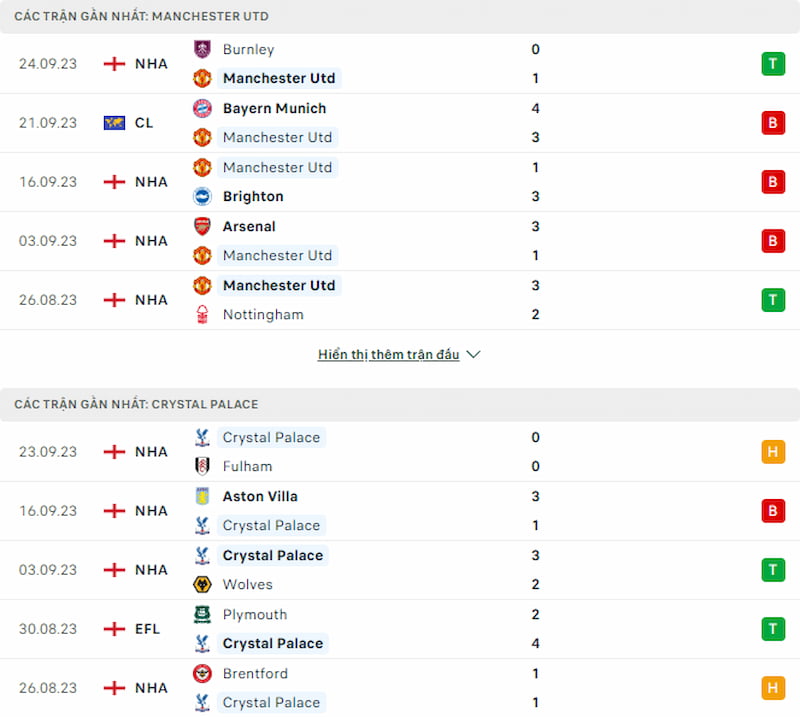Click the Wolves club logo
The image size is (800, 717).
click(x=202, y=584)
